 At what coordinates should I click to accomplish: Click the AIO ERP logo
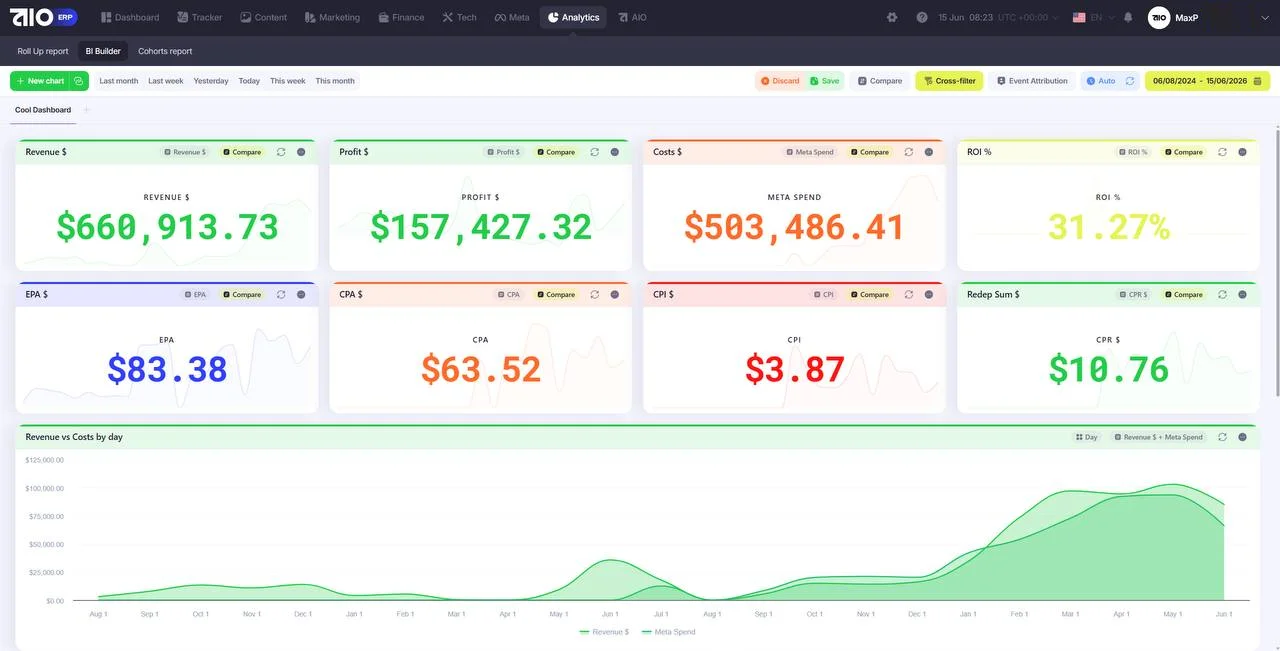pyautogui.click(x=43, y=17)
